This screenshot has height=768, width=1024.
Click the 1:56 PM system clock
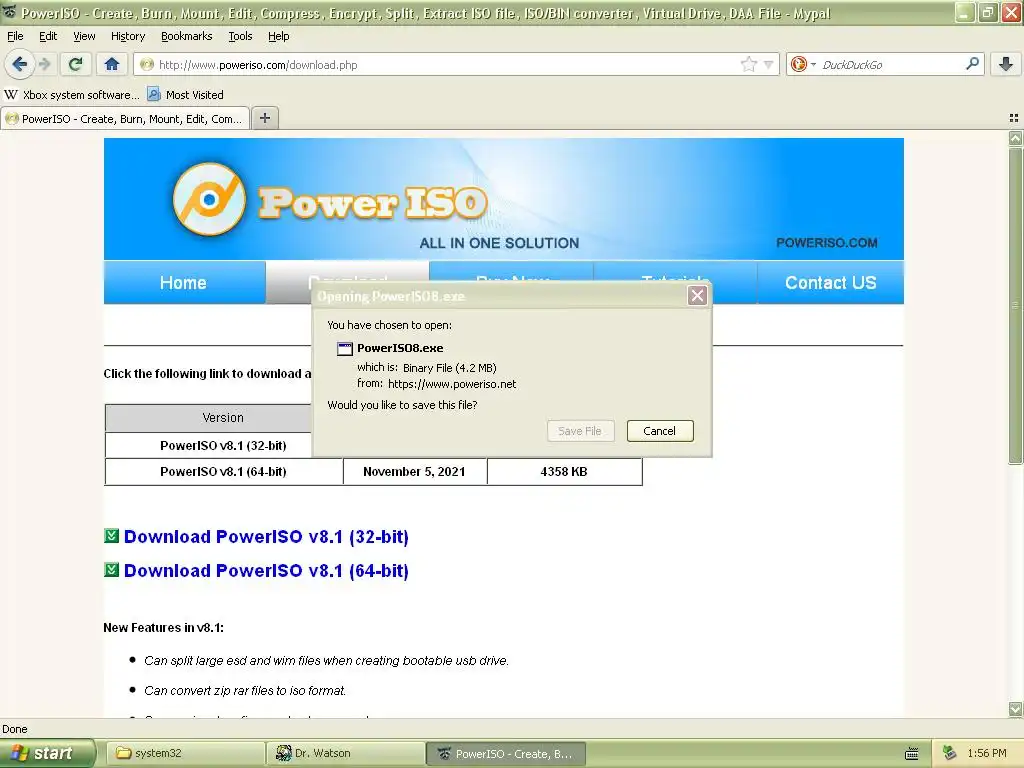click(987, 754)
